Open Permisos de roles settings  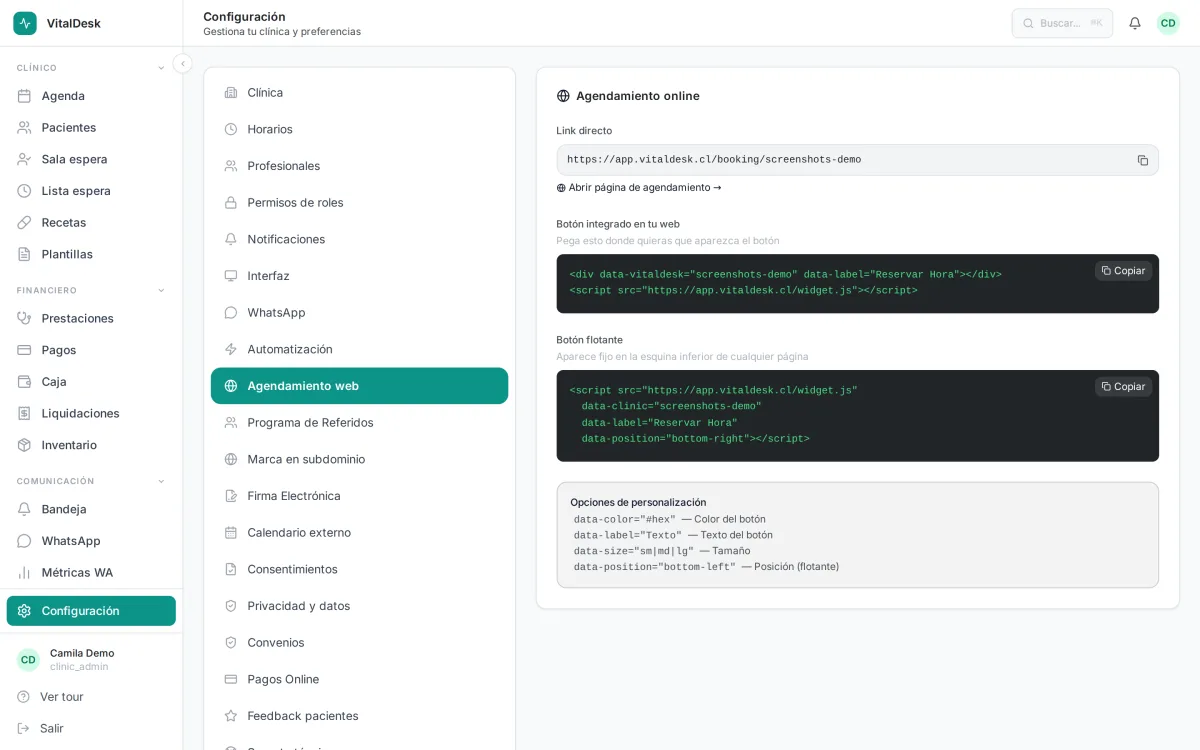click(359, 202)
